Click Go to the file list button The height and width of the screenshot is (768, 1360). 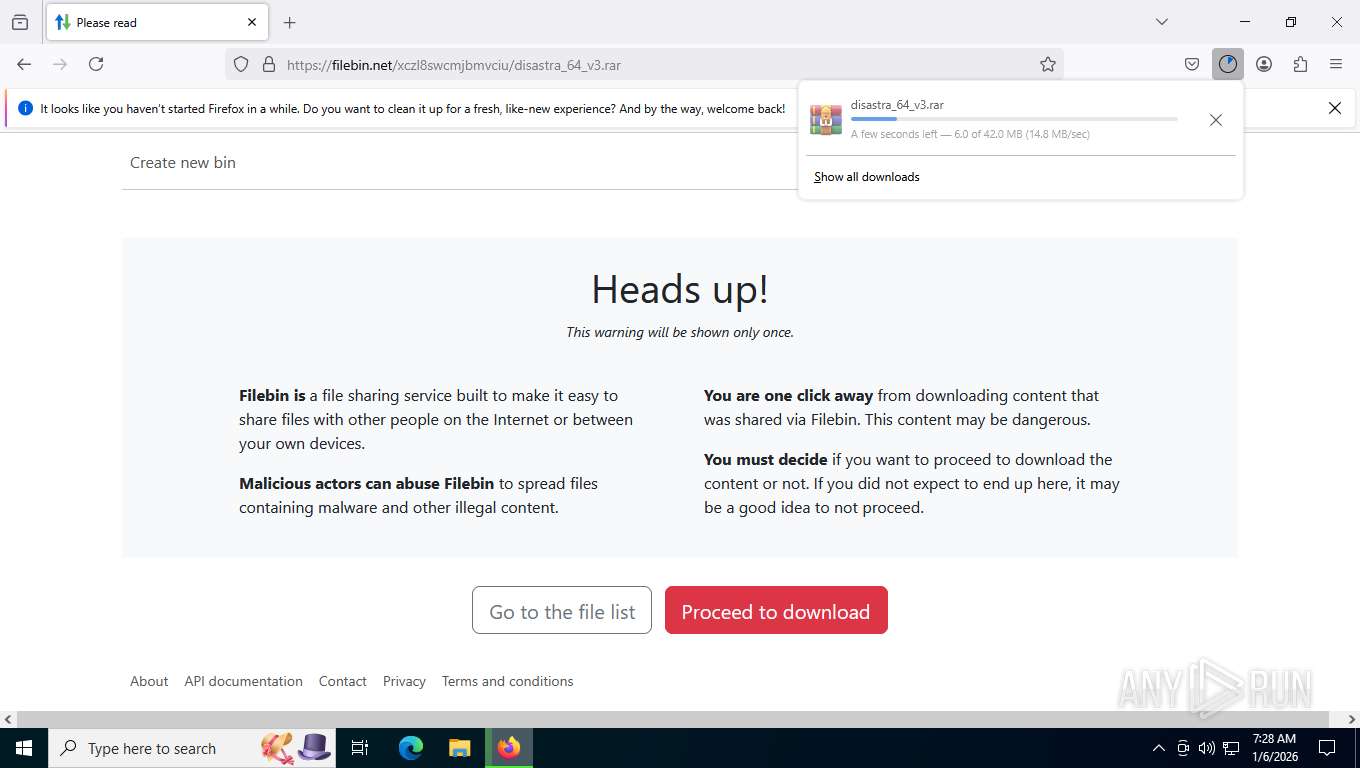pos(562,610)
